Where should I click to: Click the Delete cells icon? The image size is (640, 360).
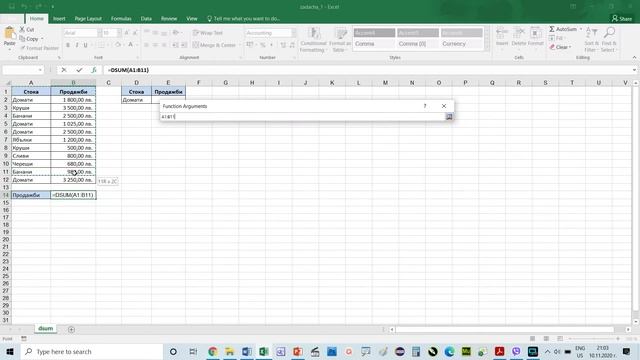click(x=519, y=37)
